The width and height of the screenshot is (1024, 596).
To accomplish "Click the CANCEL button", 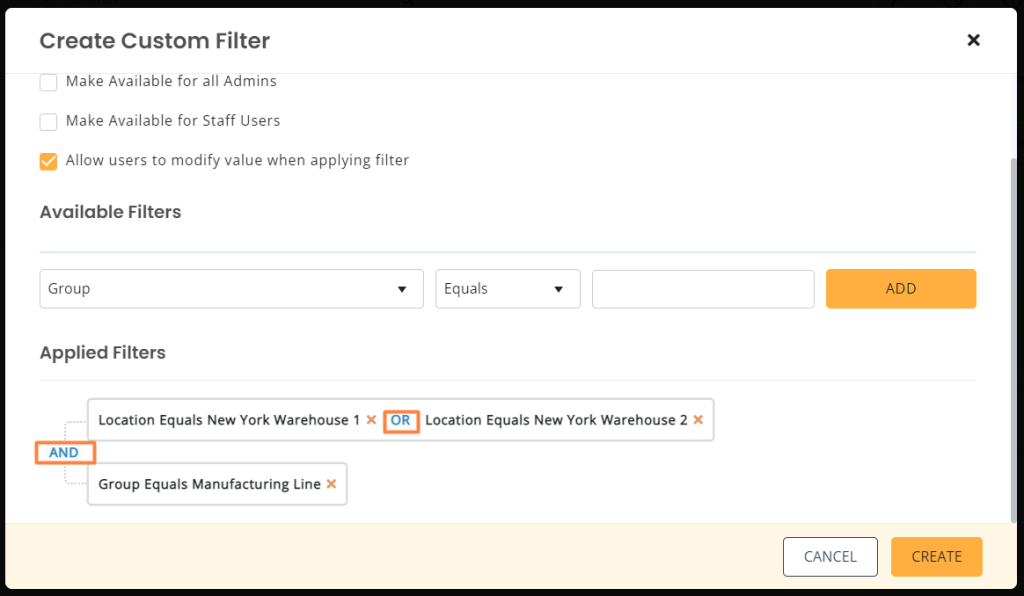I will pos(830,557).
